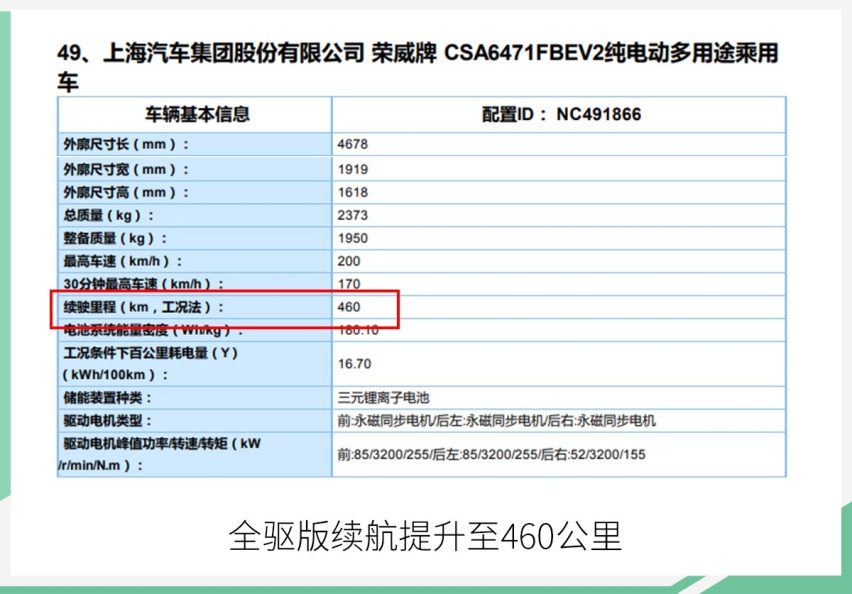Click the top speed value '200'
This screenshot has height=594, width=852.
pyautogui.click(x=348, y=261)
